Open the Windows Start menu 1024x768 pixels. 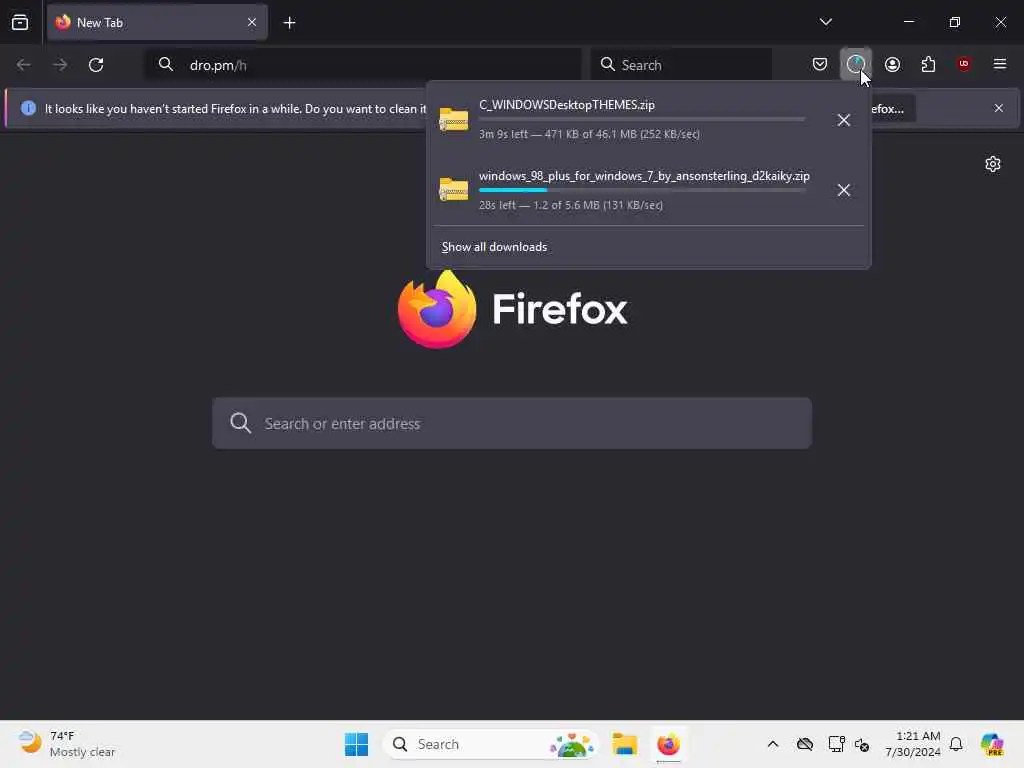pyautogui.click(x=356, y=744)
